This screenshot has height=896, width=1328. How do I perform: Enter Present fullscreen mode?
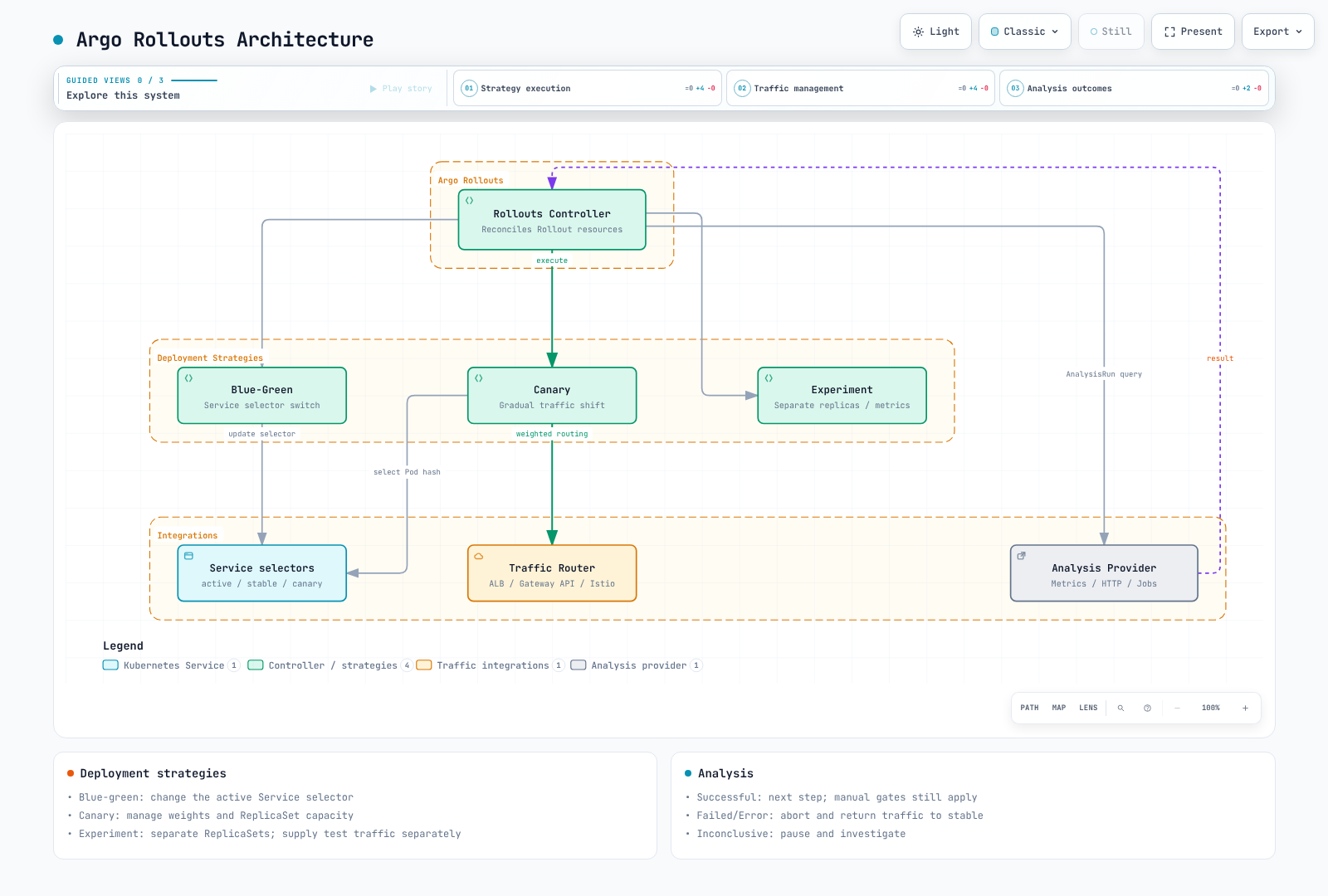point(1193,32)
